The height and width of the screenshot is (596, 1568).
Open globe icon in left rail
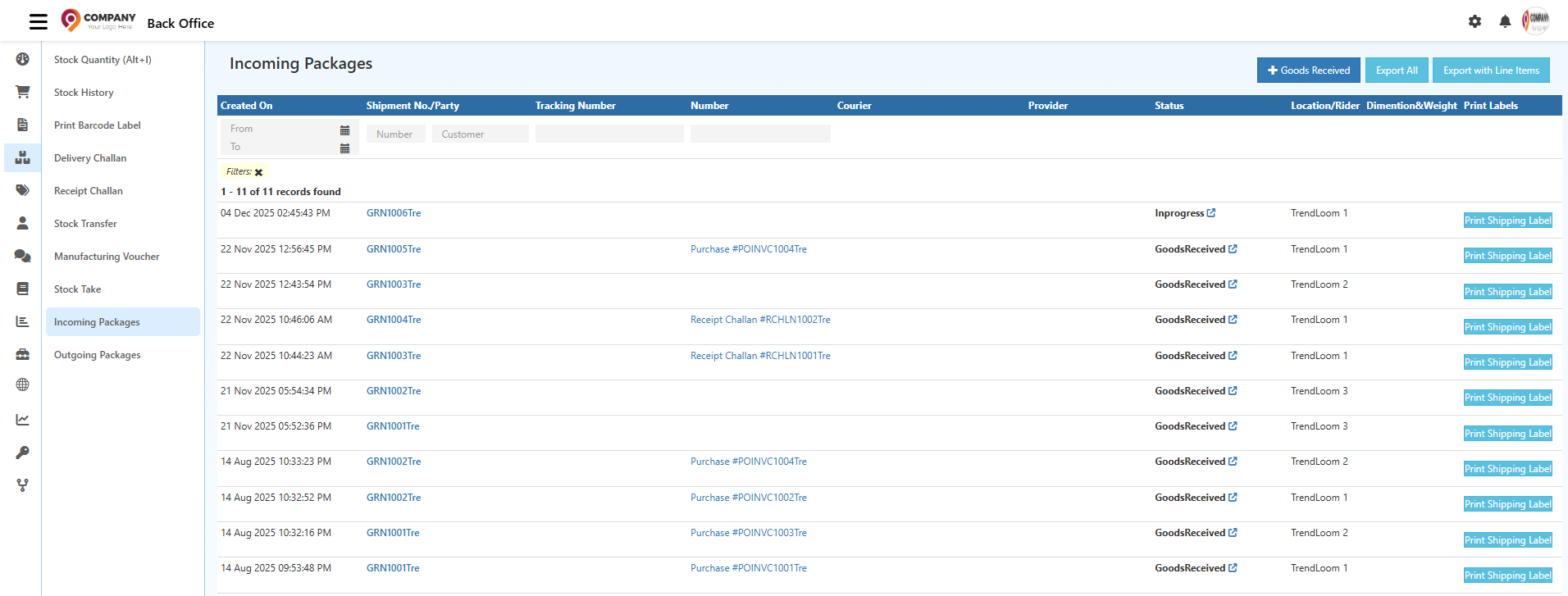(x=22, y=384)
